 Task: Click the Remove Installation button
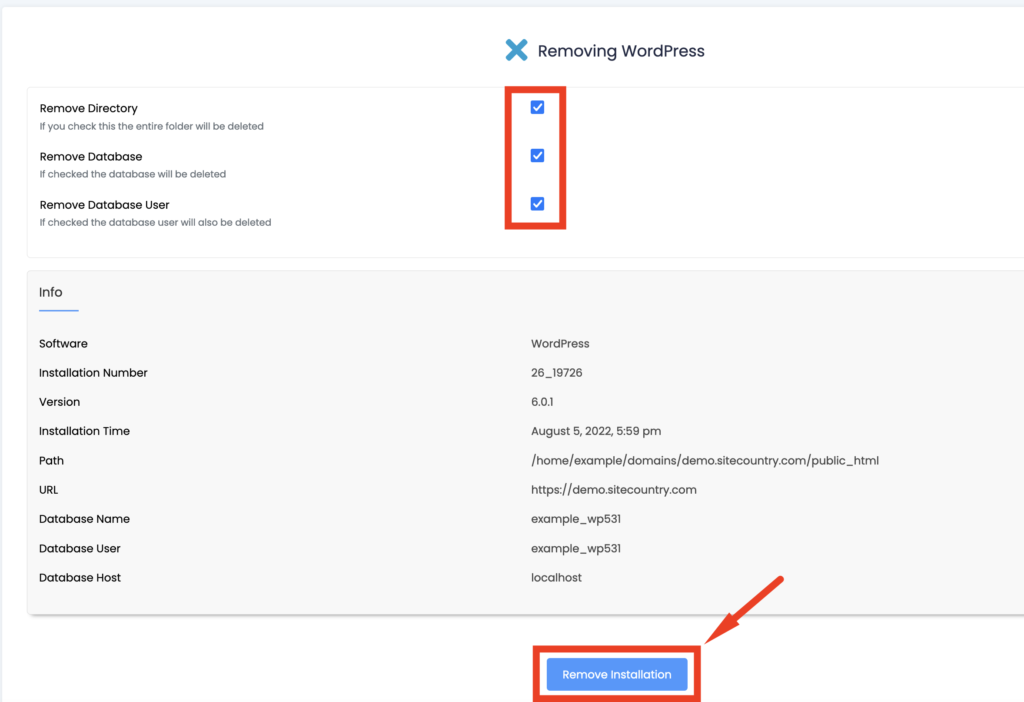pyautogui.click(x=617, y=675)
